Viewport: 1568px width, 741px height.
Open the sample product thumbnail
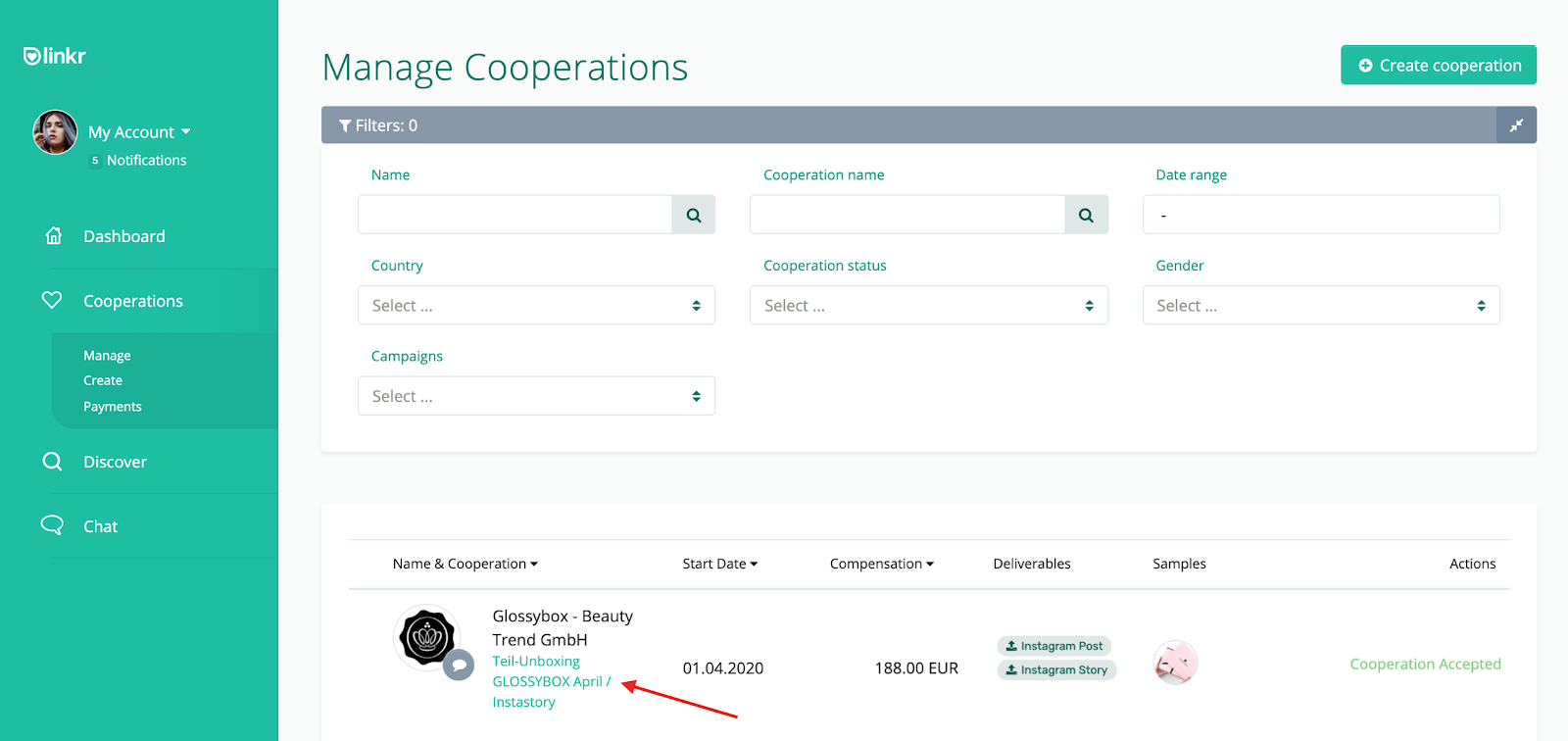tap(1175, 664)
